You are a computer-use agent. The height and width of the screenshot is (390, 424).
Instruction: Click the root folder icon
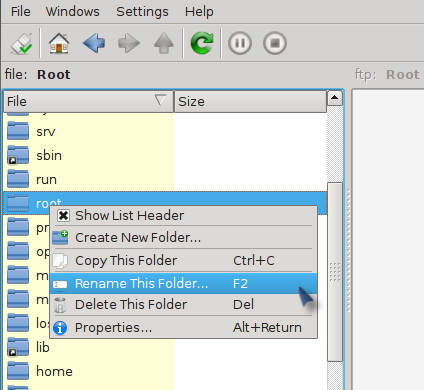pos(18,203)
